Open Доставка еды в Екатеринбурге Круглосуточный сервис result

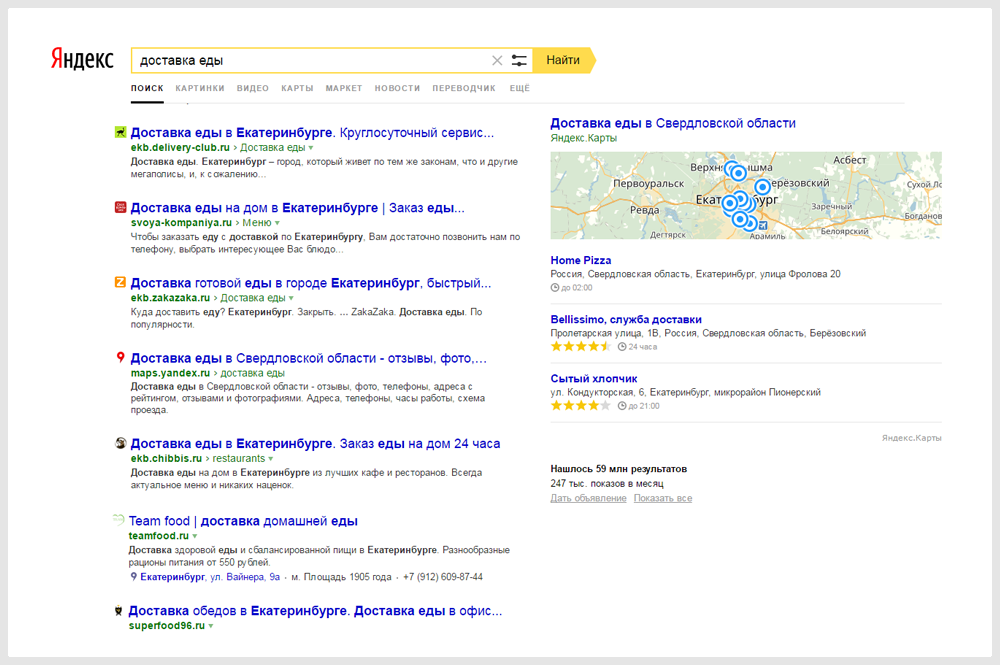tap(312, 133)
